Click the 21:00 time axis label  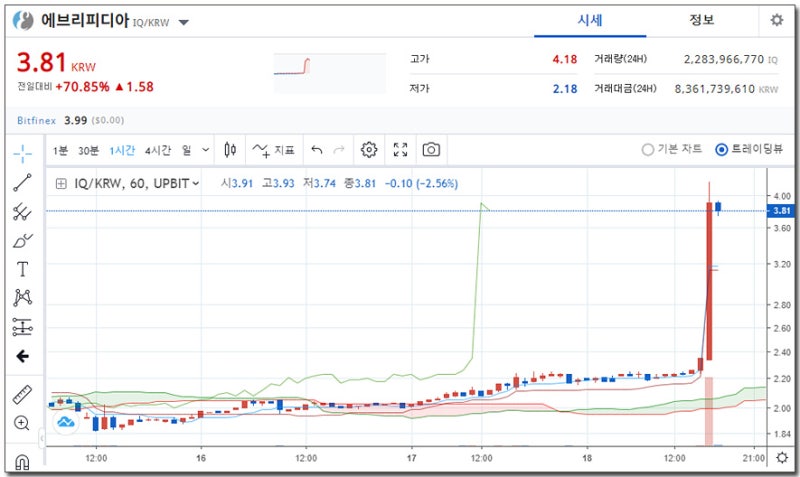pyautogui.click(x=754, y=458)
